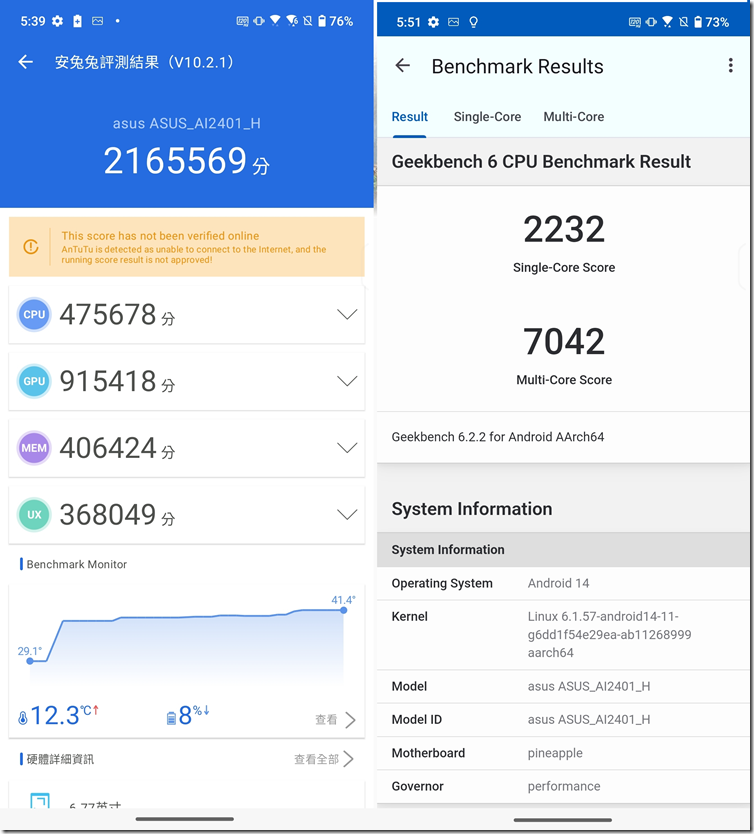754x834 pixels.
Task: Tap device name asus ASUS_AI2401_H in AnTuTu header
Action: click(x=187, y=123)
